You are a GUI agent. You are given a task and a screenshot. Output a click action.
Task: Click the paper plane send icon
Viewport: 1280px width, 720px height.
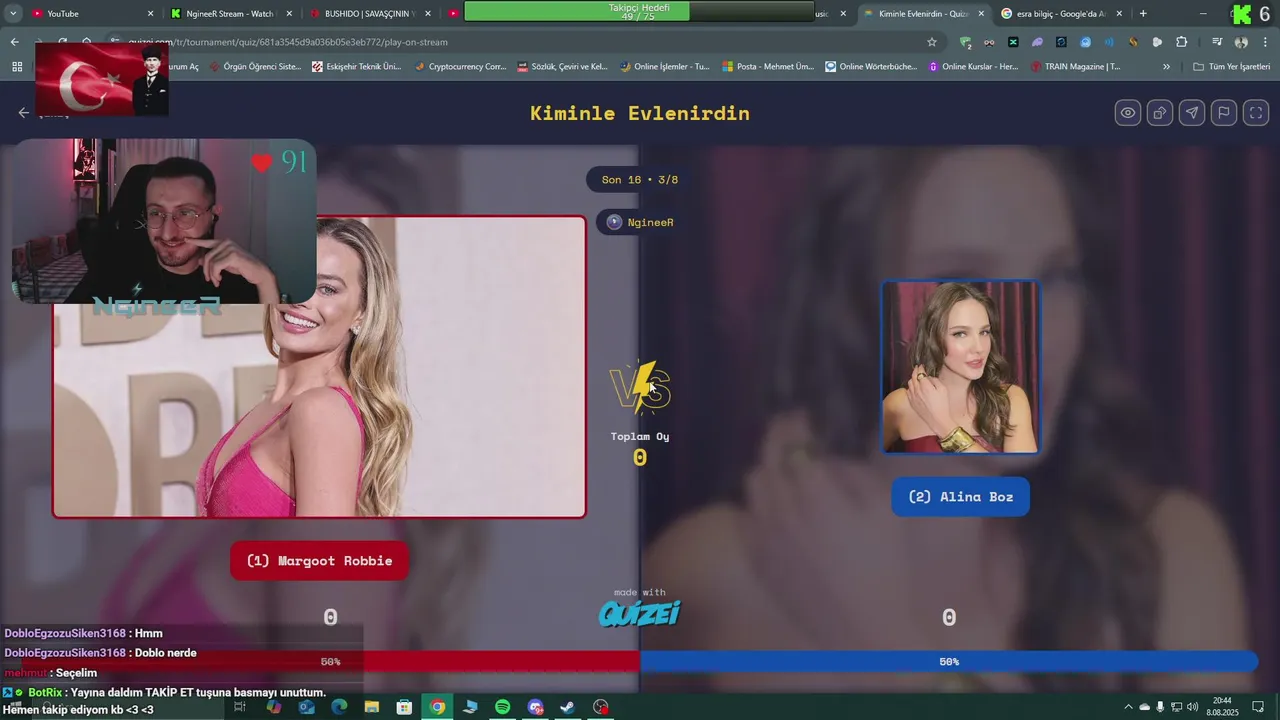1192,113
